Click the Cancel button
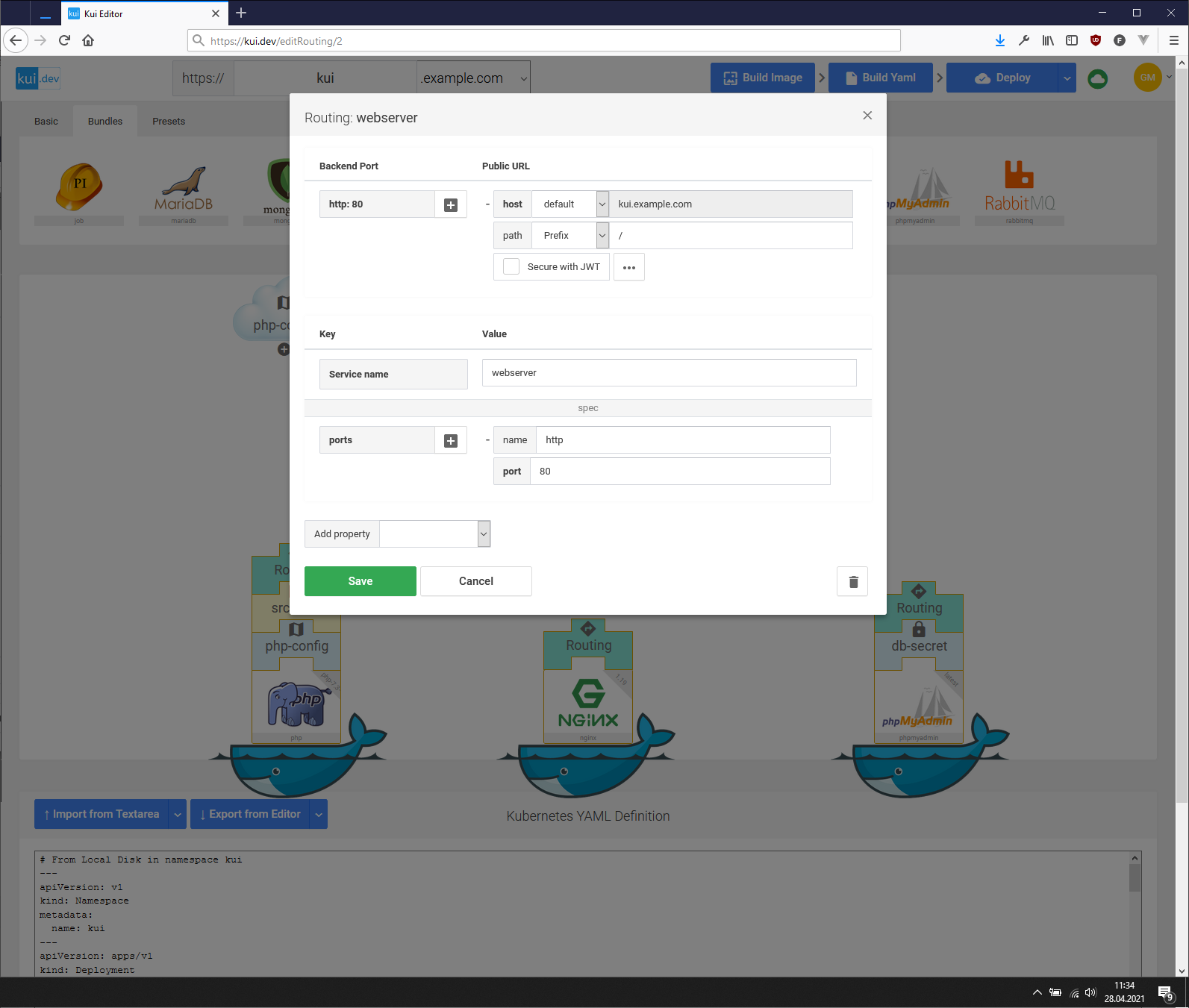 pyautogui.click(x=475, y=581)
